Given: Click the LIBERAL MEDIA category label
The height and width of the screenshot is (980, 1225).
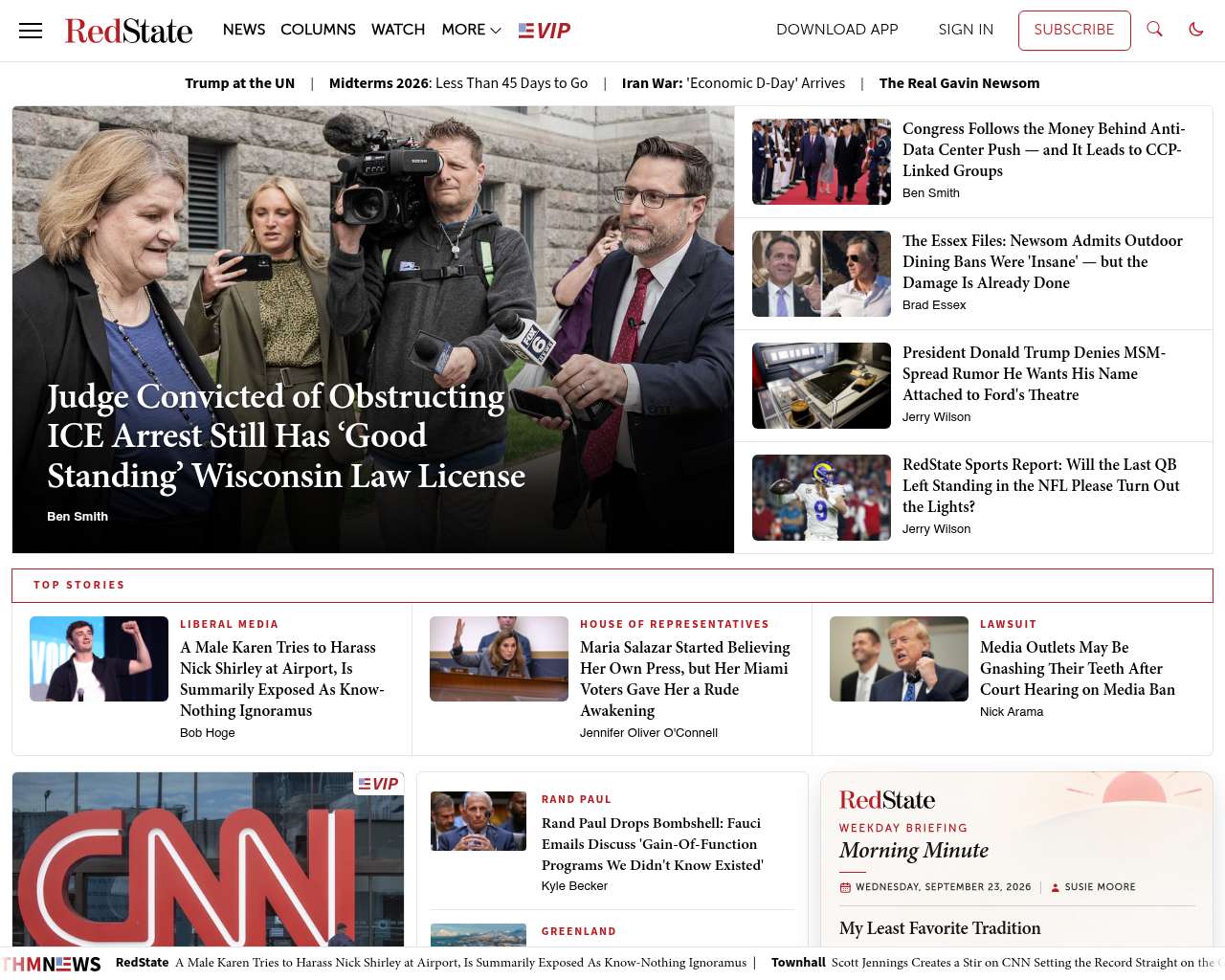Looking at the screenshot, I should coord(230,624).
